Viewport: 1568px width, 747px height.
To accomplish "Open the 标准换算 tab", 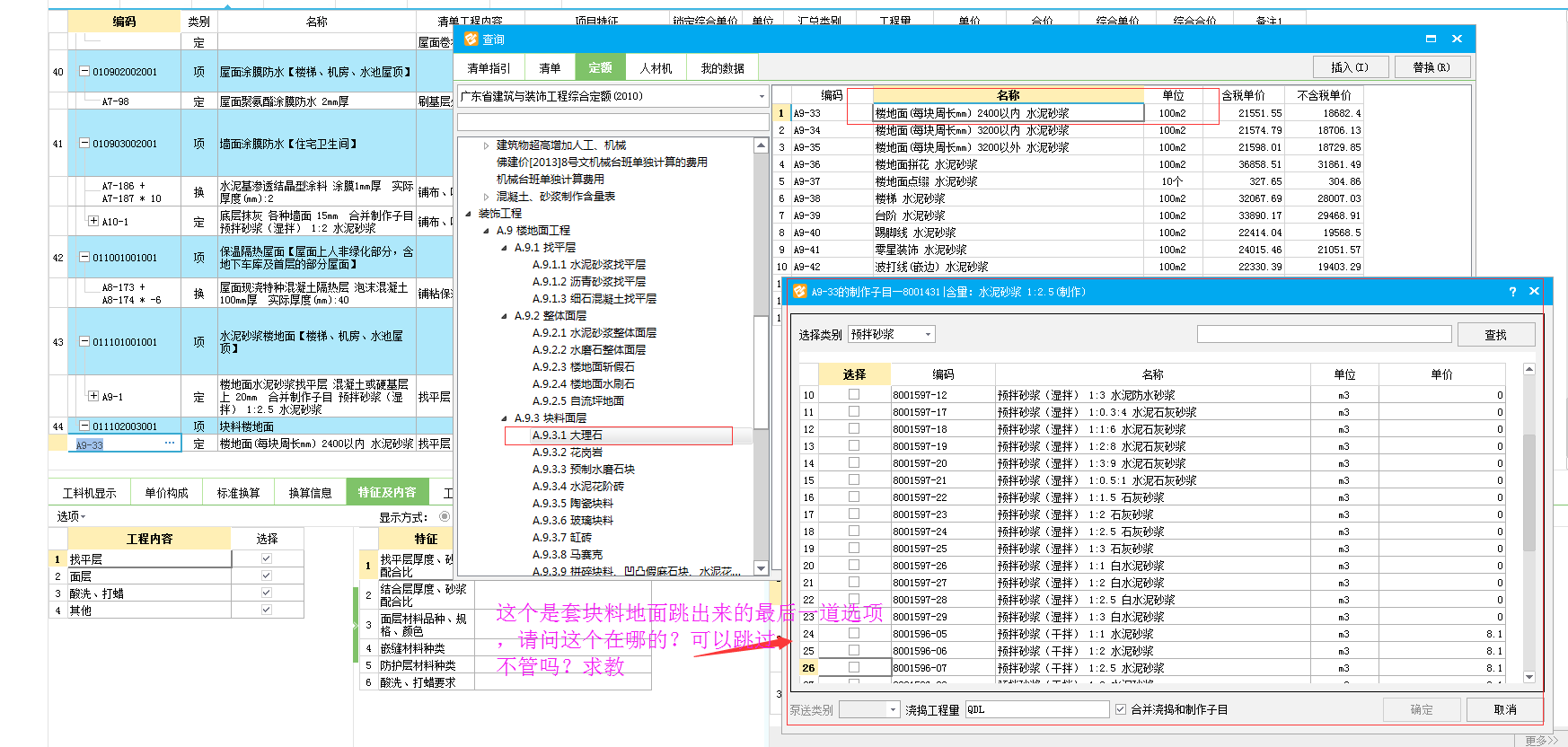I will tap(238, 493).
